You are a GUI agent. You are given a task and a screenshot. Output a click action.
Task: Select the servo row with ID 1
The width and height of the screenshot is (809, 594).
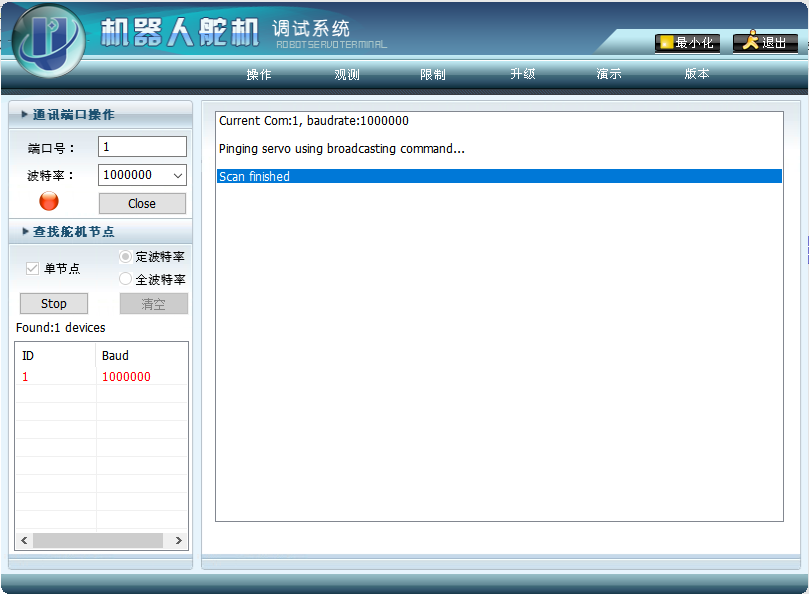[102, 377]
